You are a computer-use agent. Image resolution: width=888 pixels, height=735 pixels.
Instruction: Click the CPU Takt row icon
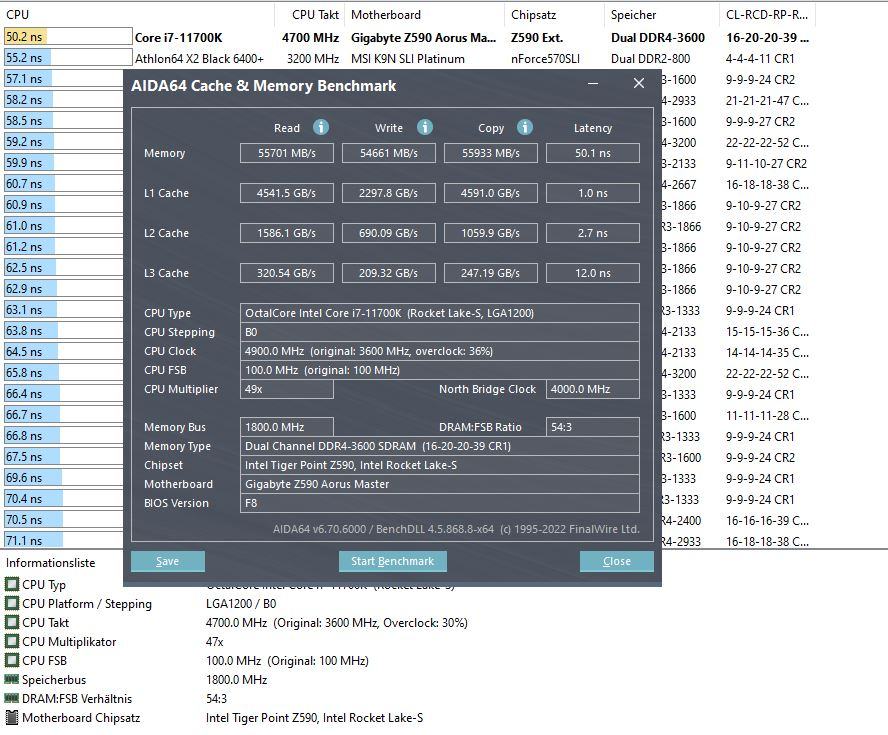(x=11, y=622)
